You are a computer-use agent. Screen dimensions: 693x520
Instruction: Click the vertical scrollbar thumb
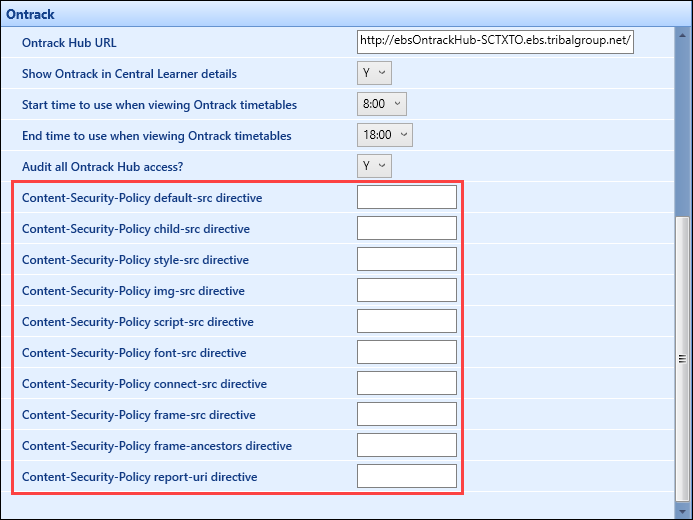[x=683, y=359]
